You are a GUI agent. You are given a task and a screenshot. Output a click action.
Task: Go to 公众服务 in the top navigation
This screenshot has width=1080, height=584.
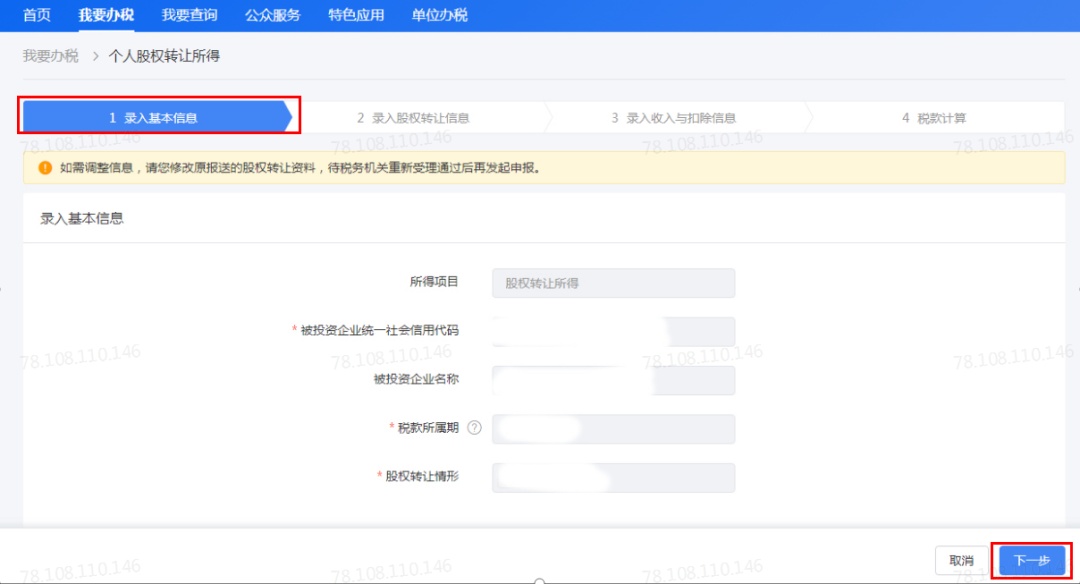[273, 15]
